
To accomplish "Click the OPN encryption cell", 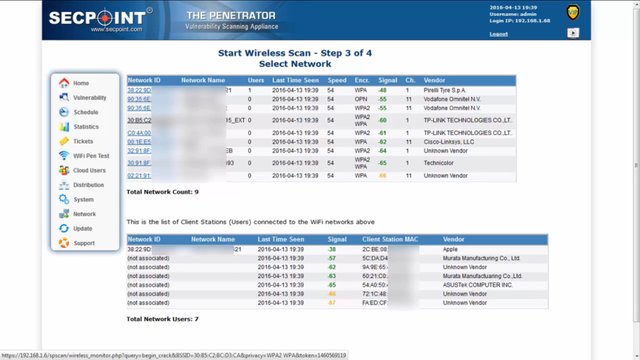I will [361, 99].
